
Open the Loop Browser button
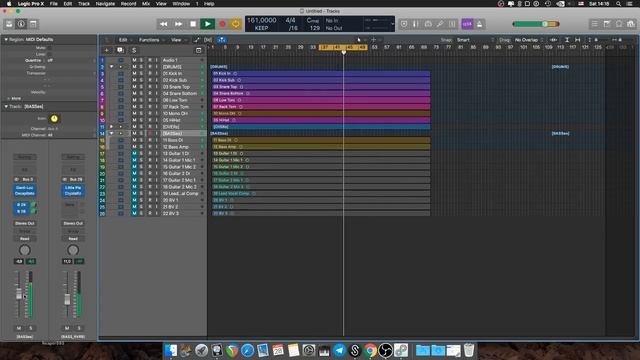tap(619, 24)
